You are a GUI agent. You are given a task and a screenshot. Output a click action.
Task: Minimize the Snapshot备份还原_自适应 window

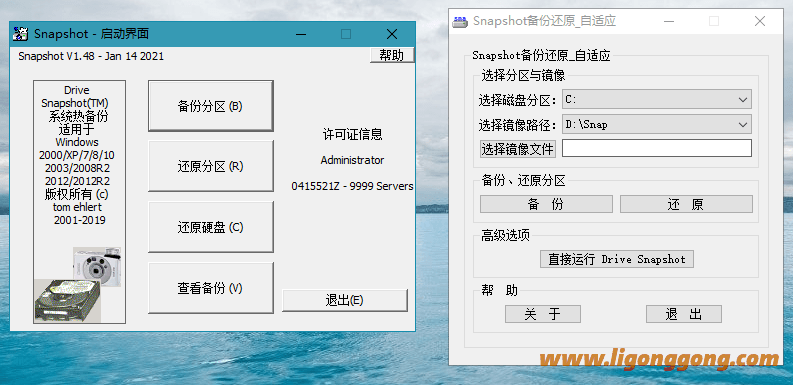(669, 21)
